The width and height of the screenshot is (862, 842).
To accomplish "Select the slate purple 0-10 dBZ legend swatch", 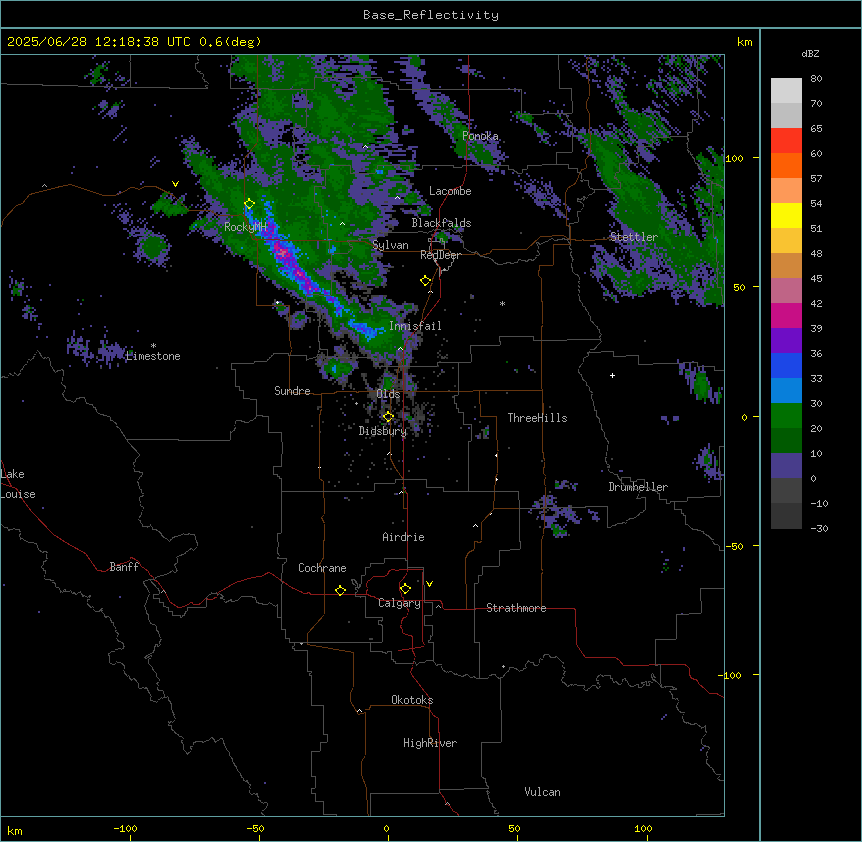I will (786, 466).
